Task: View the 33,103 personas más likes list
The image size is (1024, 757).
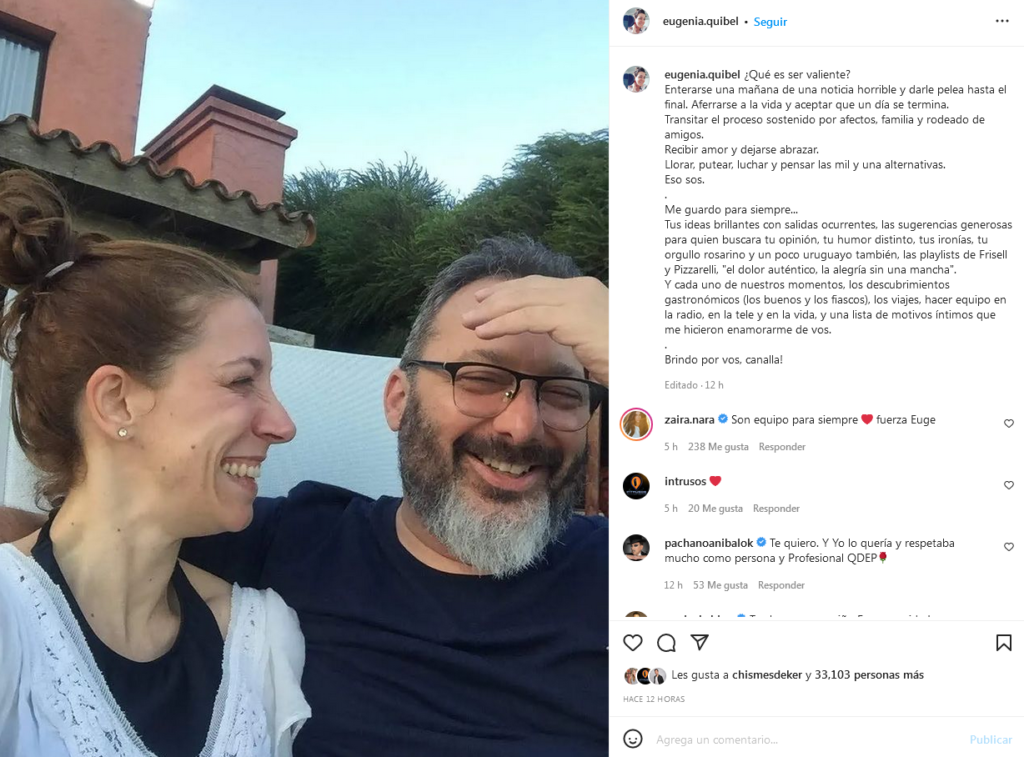Action: coord(869,675)
